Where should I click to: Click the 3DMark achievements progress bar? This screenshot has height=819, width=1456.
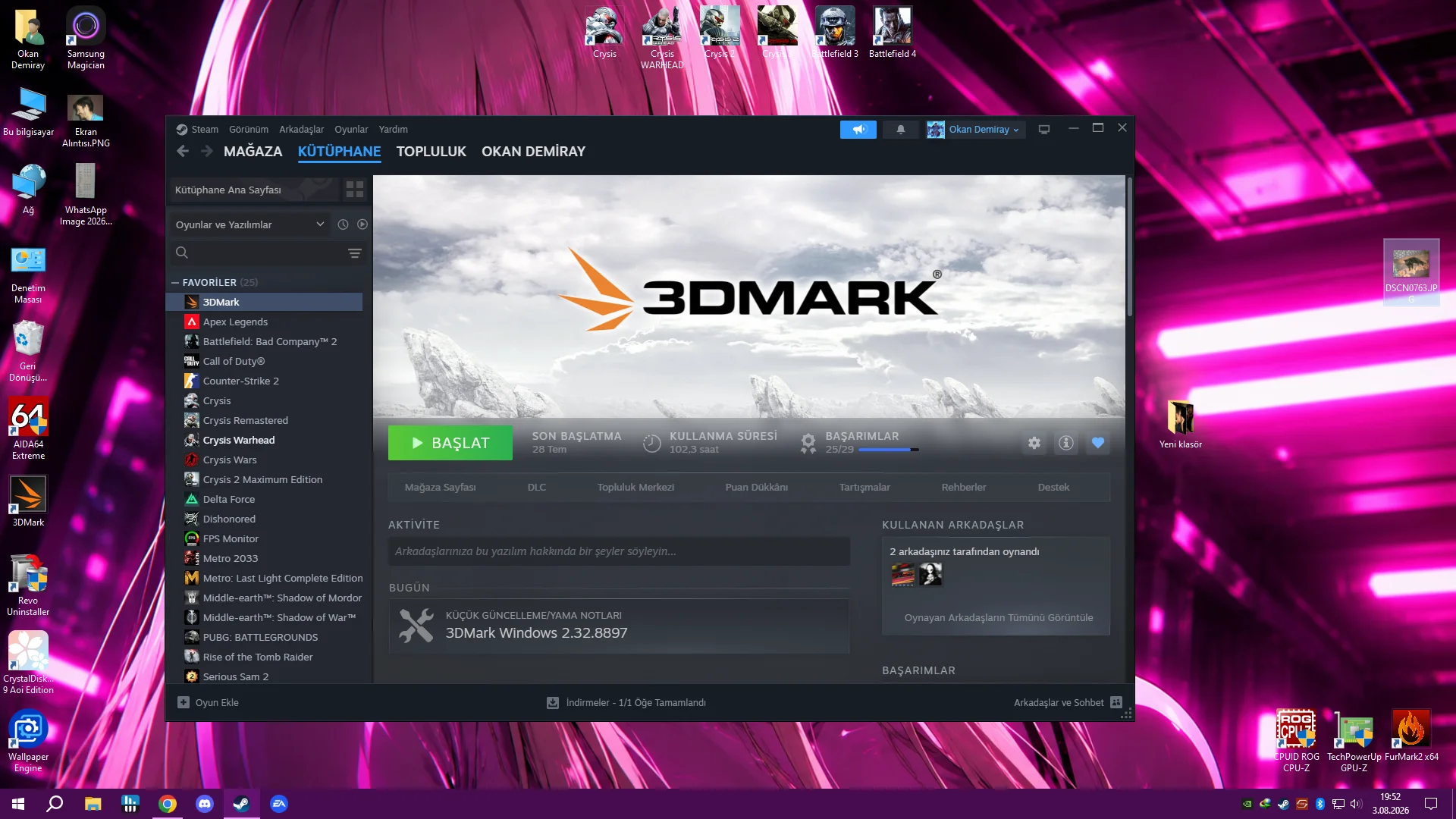[888, 450]
